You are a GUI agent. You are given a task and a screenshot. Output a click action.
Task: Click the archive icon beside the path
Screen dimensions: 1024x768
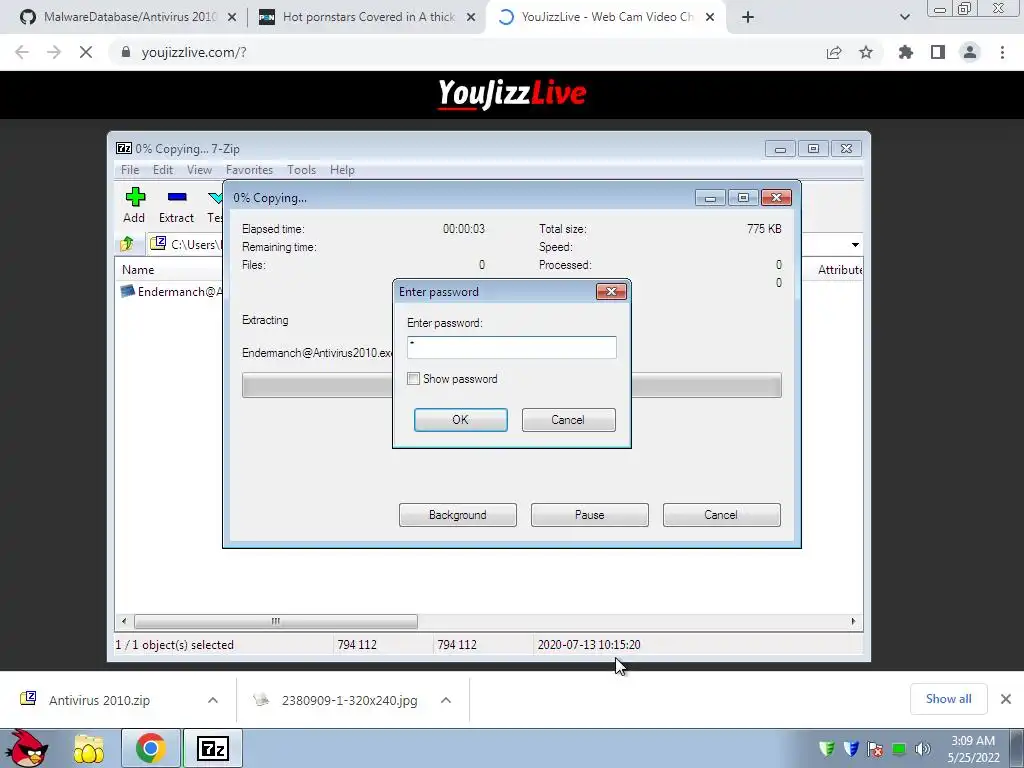tap(158, 244)
